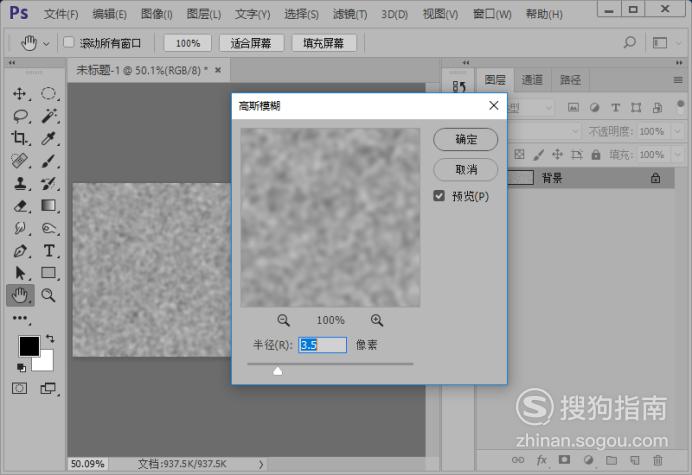Select the Pen tool
692x475 pixels.
(x=19, y=250)
